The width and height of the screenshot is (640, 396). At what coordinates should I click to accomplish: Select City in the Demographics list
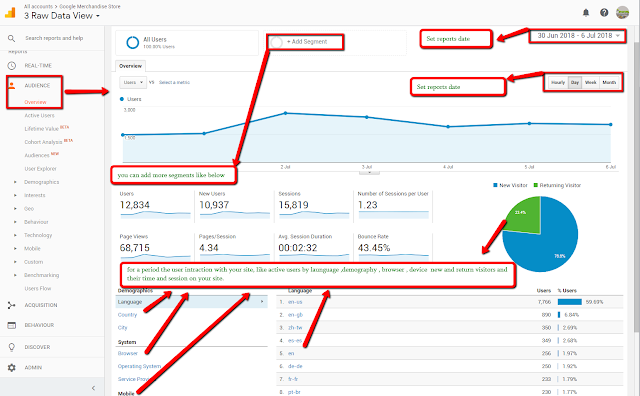point(122,328)
